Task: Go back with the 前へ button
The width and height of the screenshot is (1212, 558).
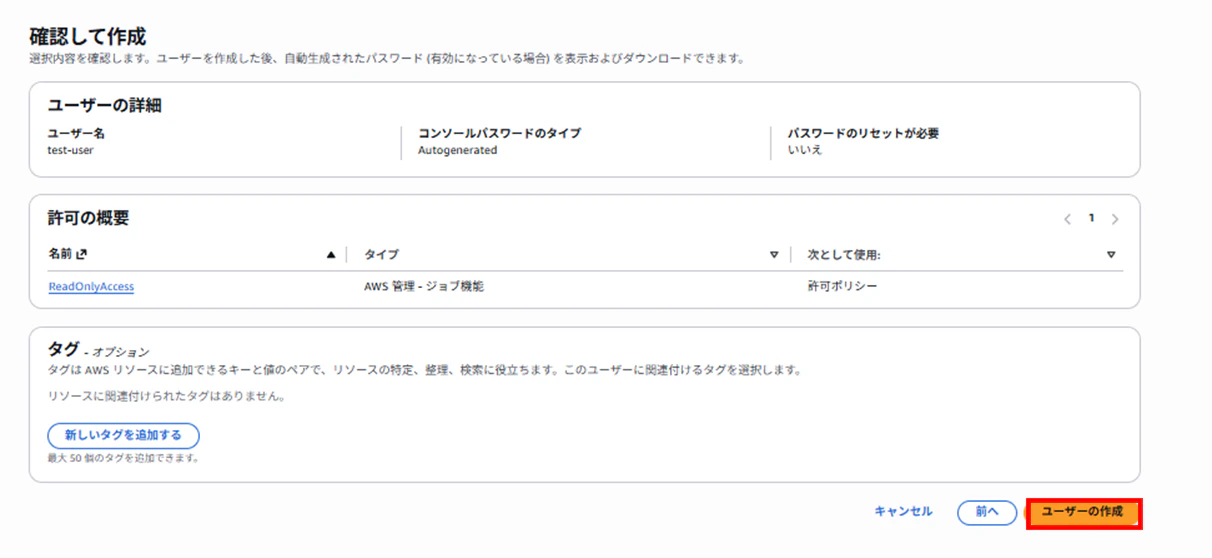Action: pos(987,512)
